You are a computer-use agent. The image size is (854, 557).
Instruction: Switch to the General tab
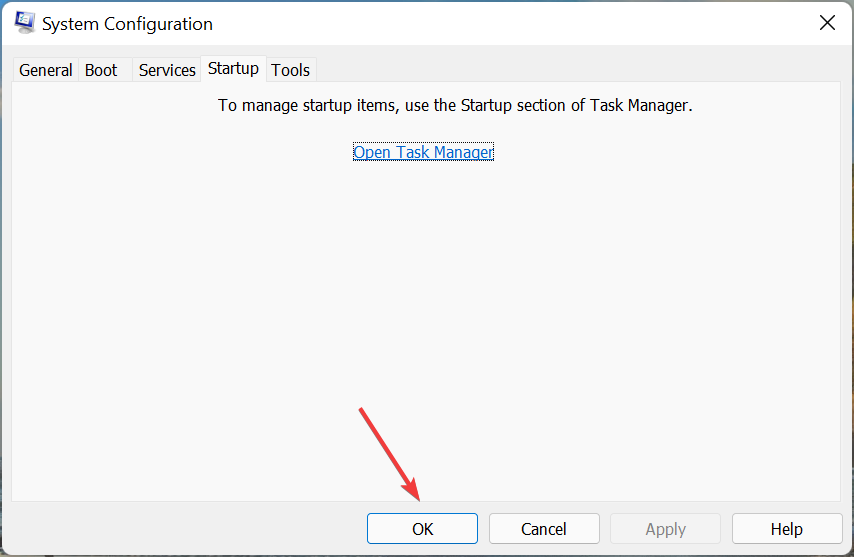46,70
